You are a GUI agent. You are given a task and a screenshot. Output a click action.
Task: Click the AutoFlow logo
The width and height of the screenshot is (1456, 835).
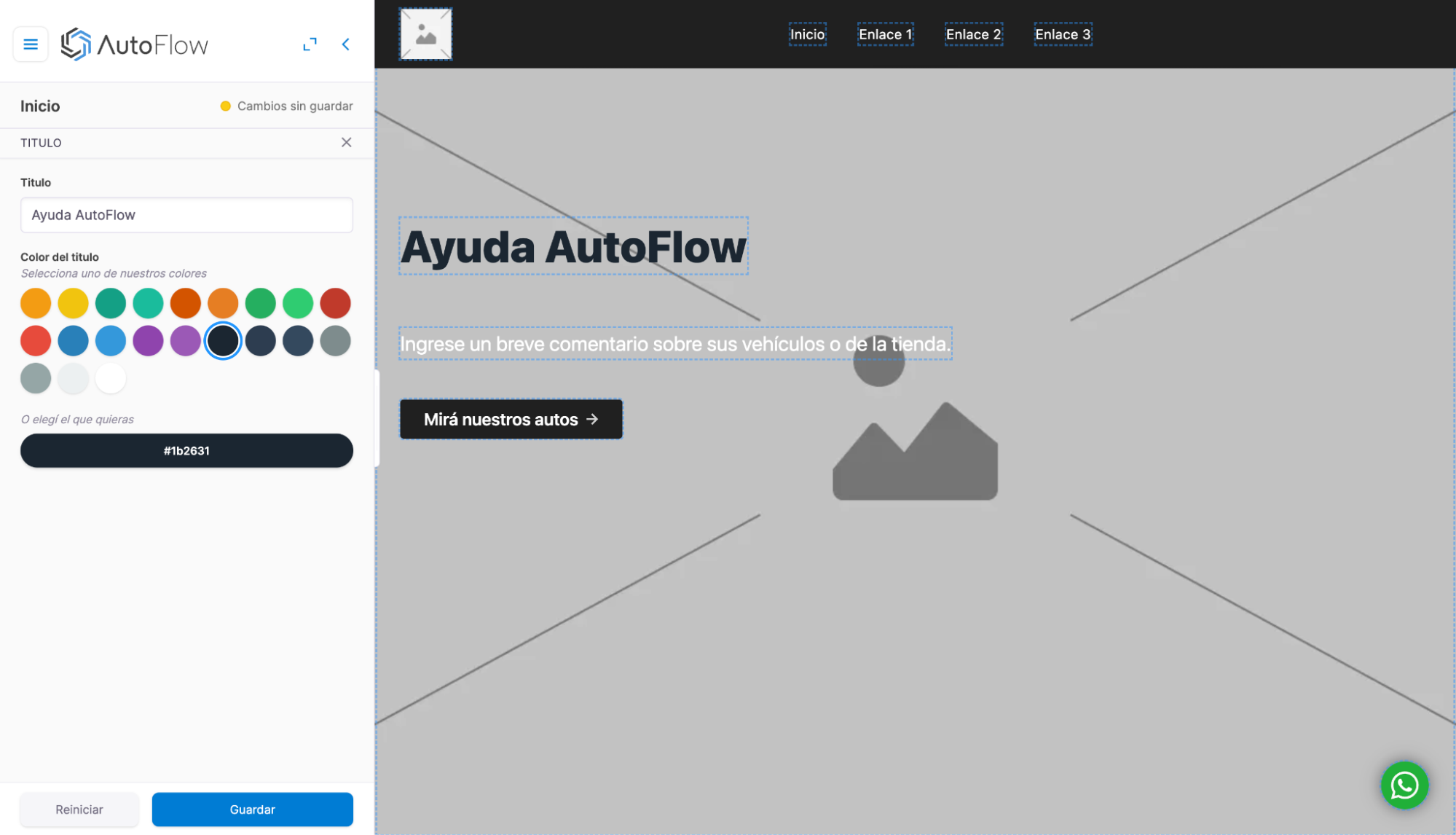(x=135, y=44)
